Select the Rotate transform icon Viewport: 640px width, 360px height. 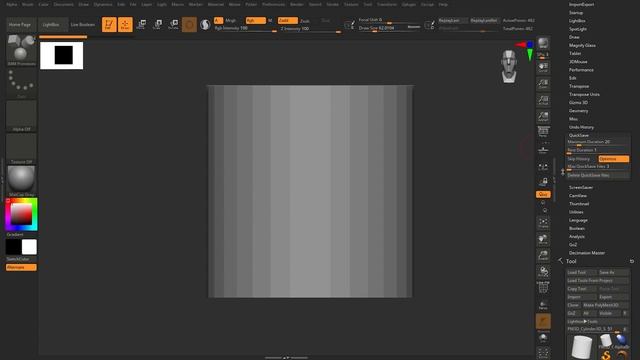tap(173, 24)
